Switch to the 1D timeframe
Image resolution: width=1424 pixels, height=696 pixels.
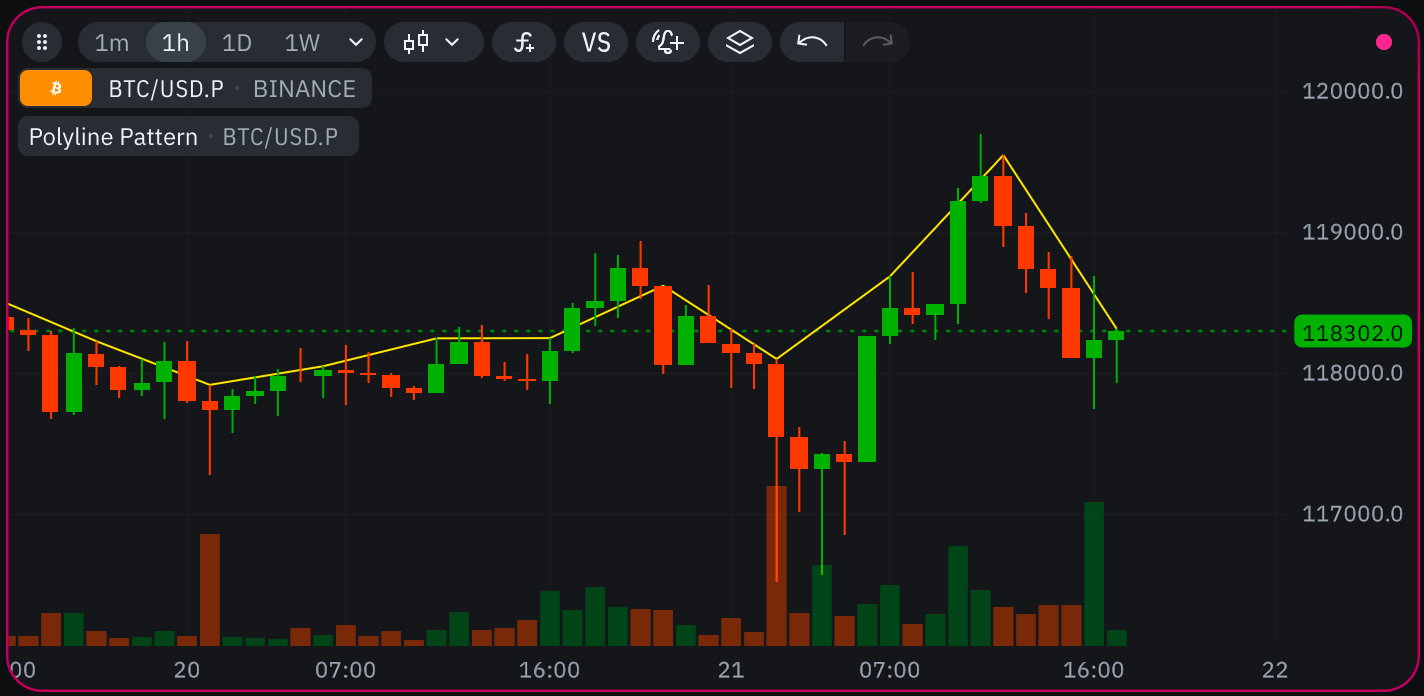click(237, 43)
